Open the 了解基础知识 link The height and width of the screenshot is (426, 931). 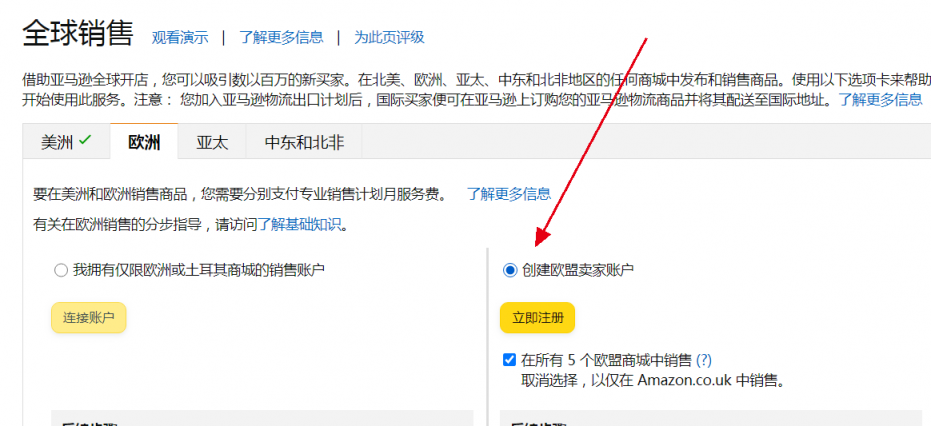click(300, 225)
